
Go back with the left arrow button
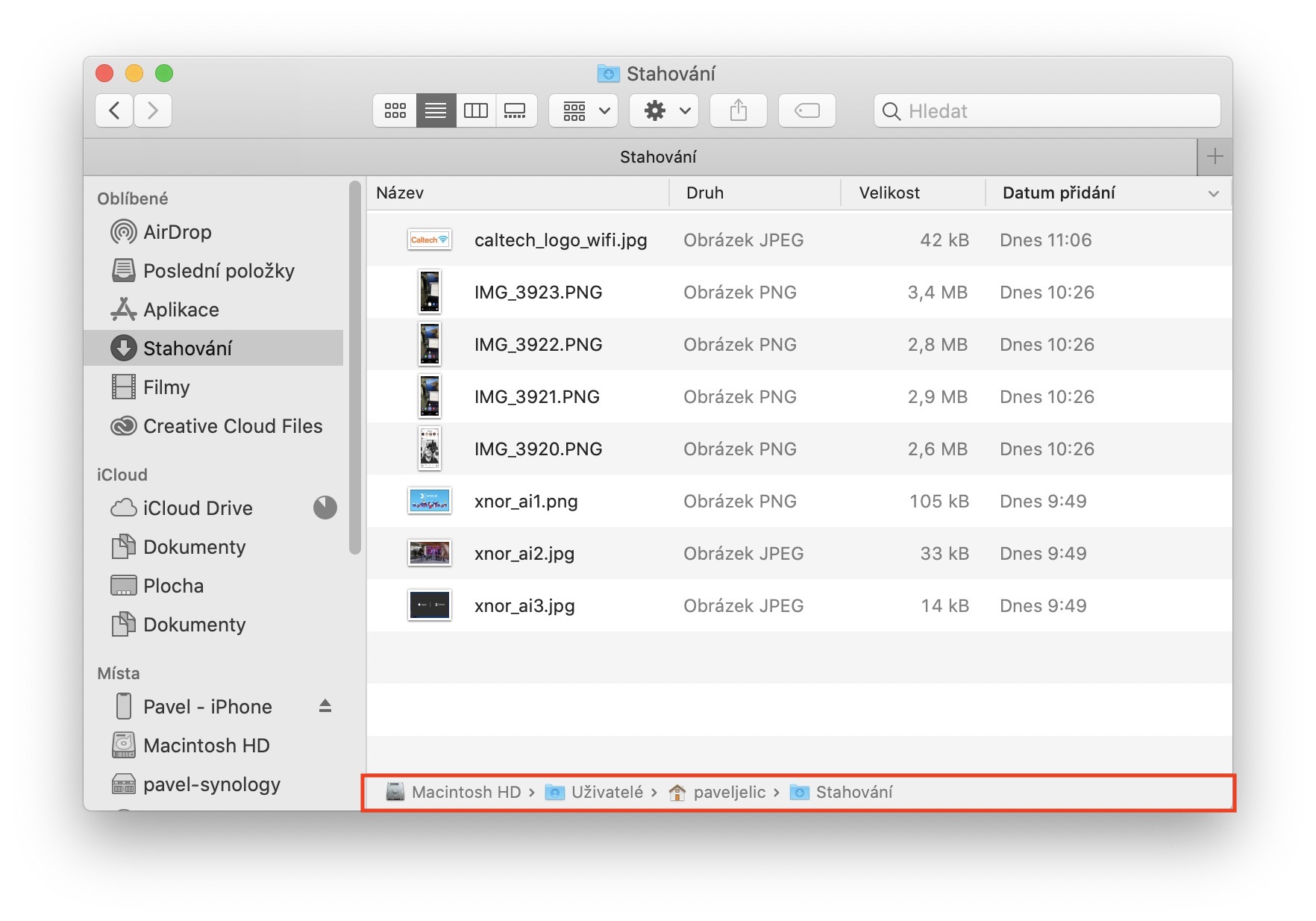(x=115, y=111)
